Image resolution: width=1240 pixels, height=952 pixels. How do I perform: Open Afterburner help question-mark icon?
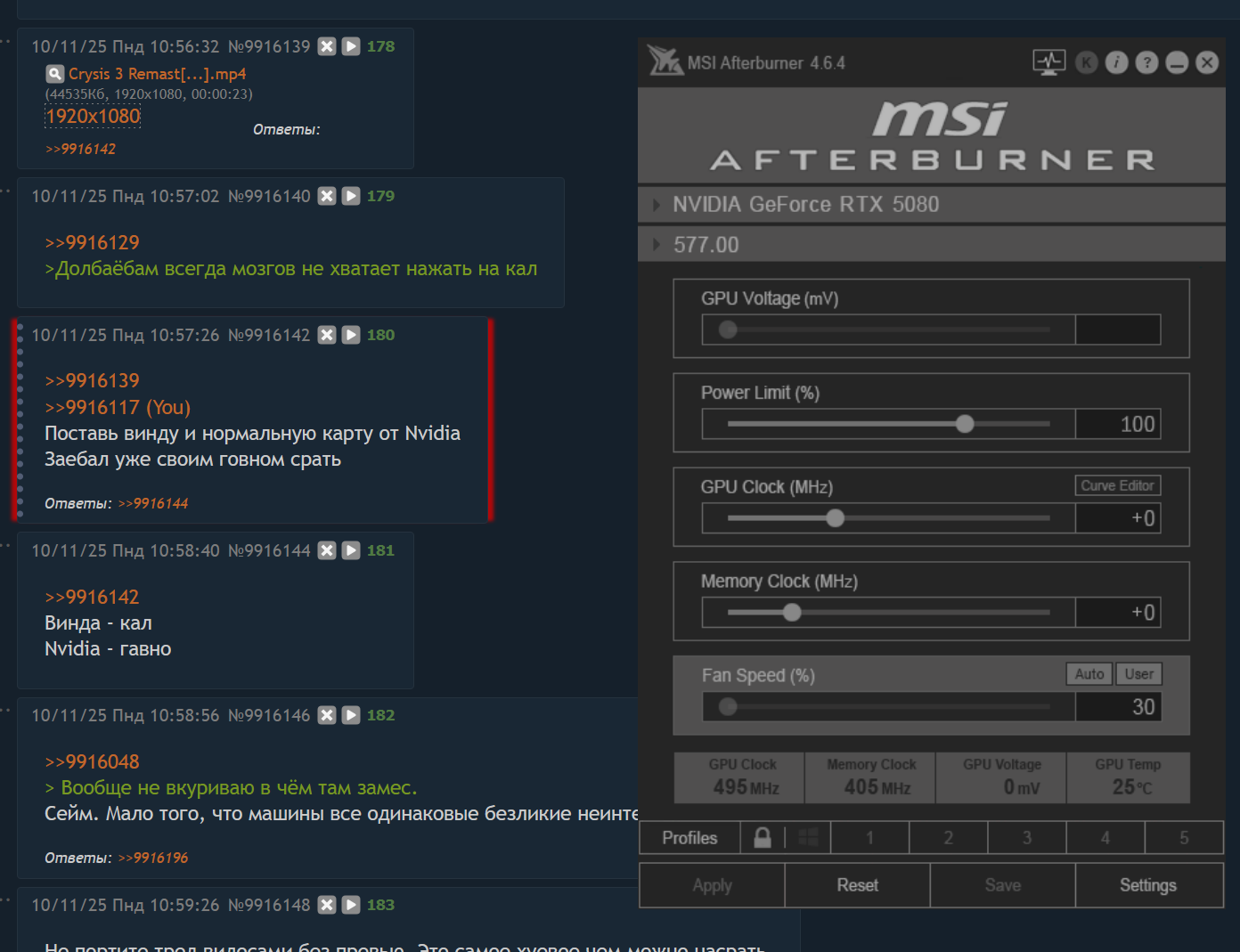pos(1147,62)
